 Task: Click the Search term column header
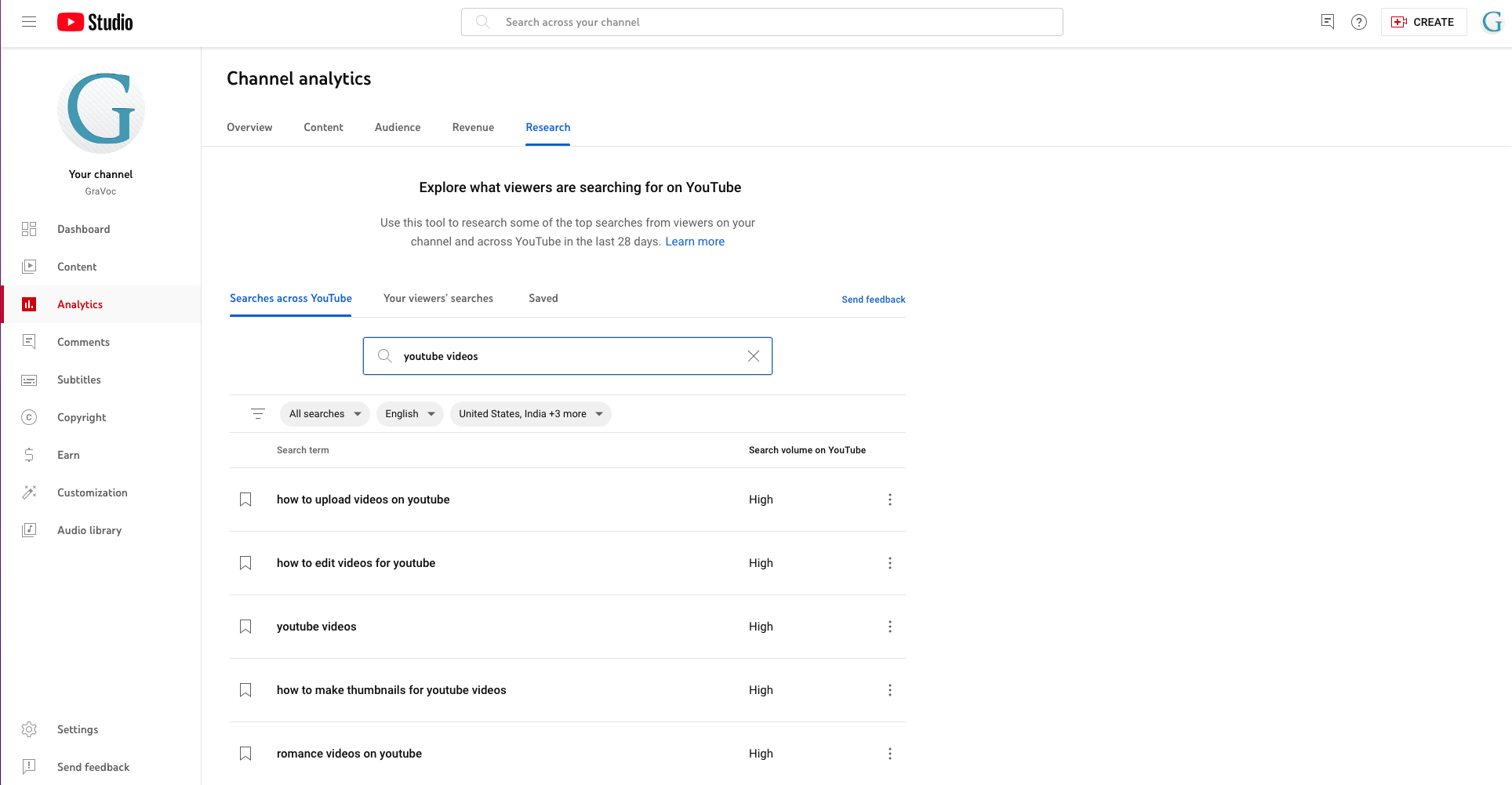[303, 450]
